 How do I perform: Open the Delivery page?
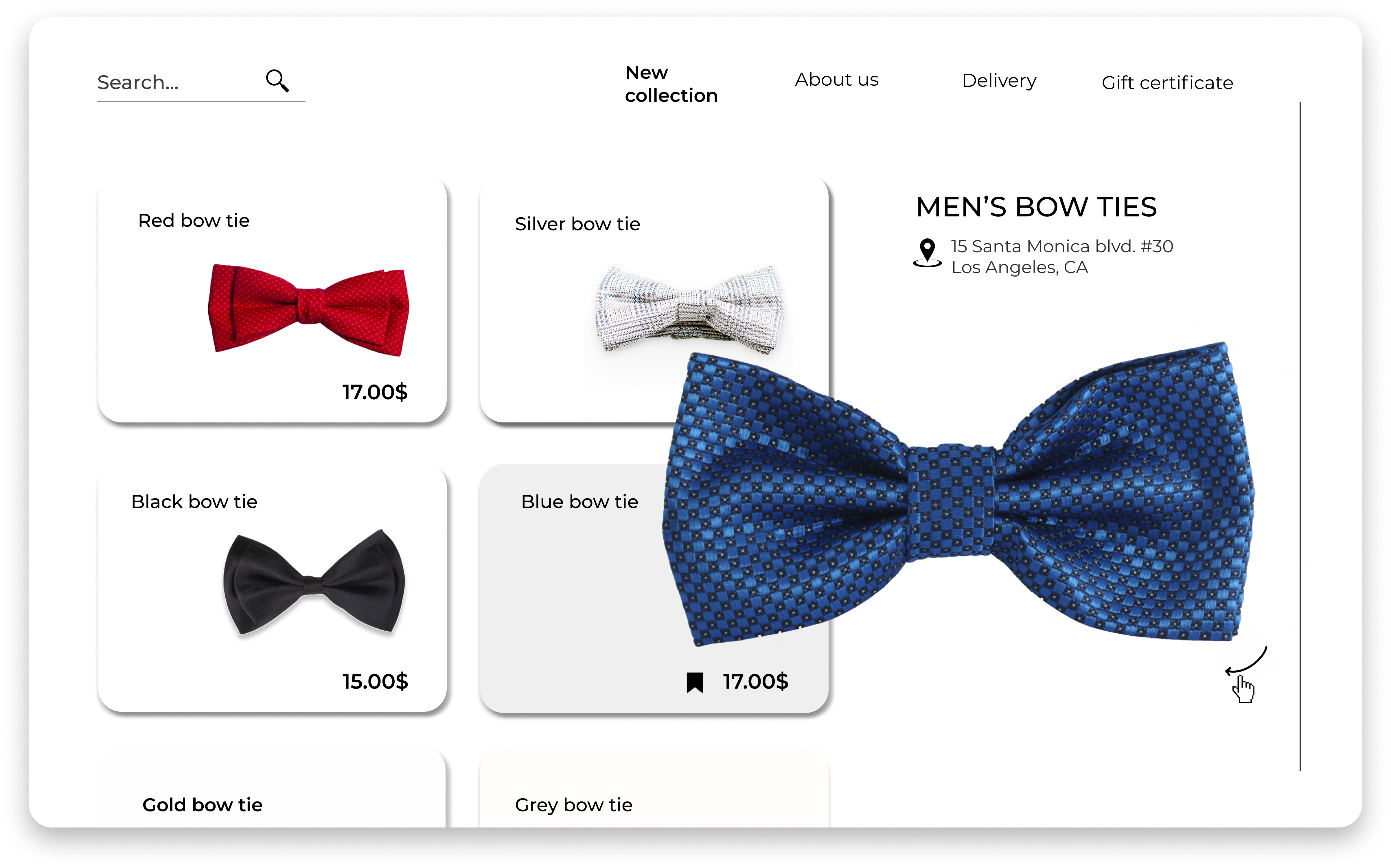pos(999,81)
